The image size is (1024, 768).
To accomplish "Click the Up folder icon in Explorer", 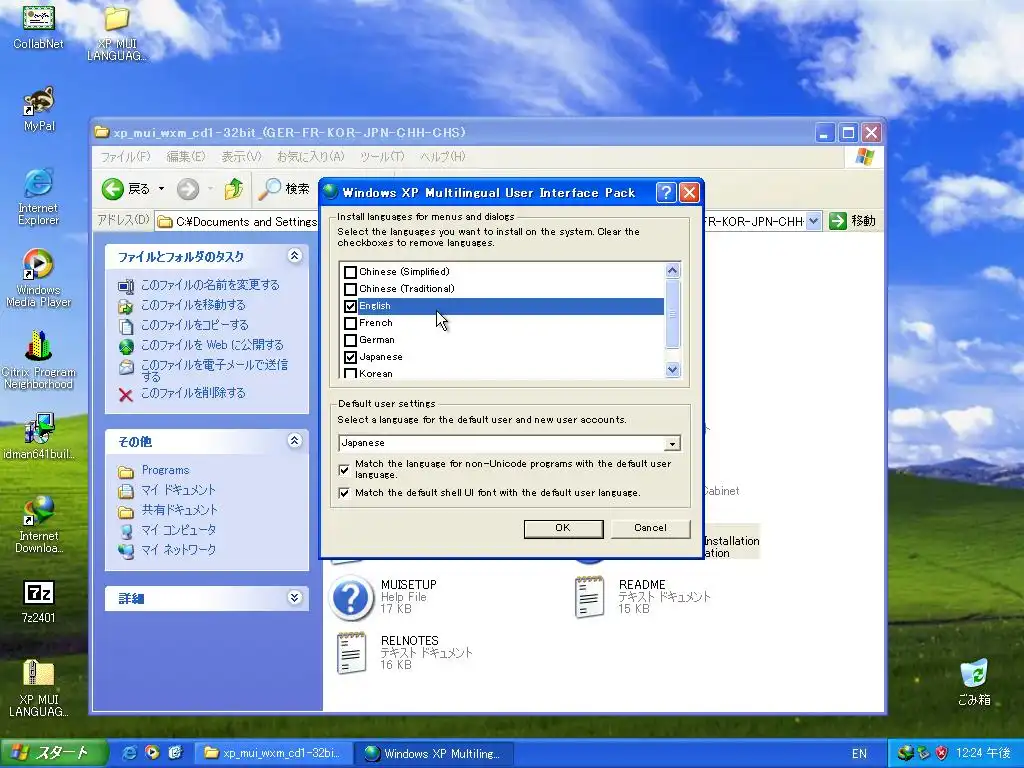I will pyautogui.click(x=234, y=189).
